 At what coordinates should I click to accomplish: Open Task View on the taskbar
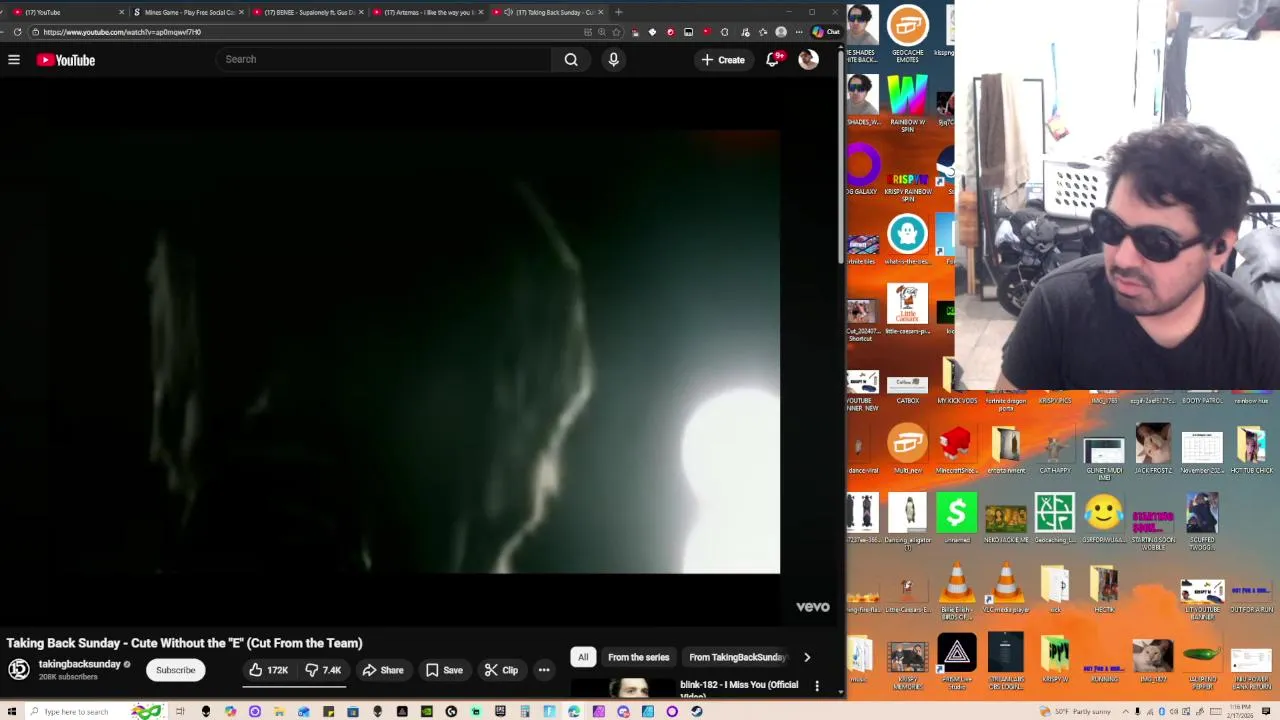click(x=181, y=711)
